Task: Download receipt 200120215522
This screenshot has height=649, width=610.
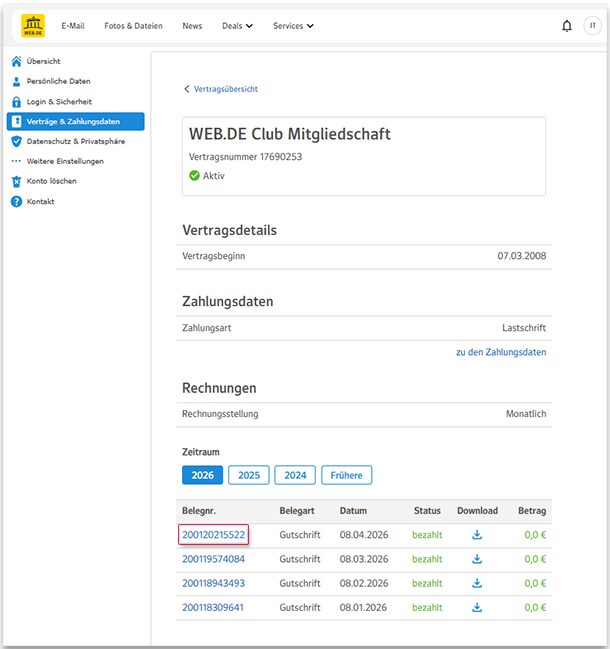Action: tap(477, 535)
